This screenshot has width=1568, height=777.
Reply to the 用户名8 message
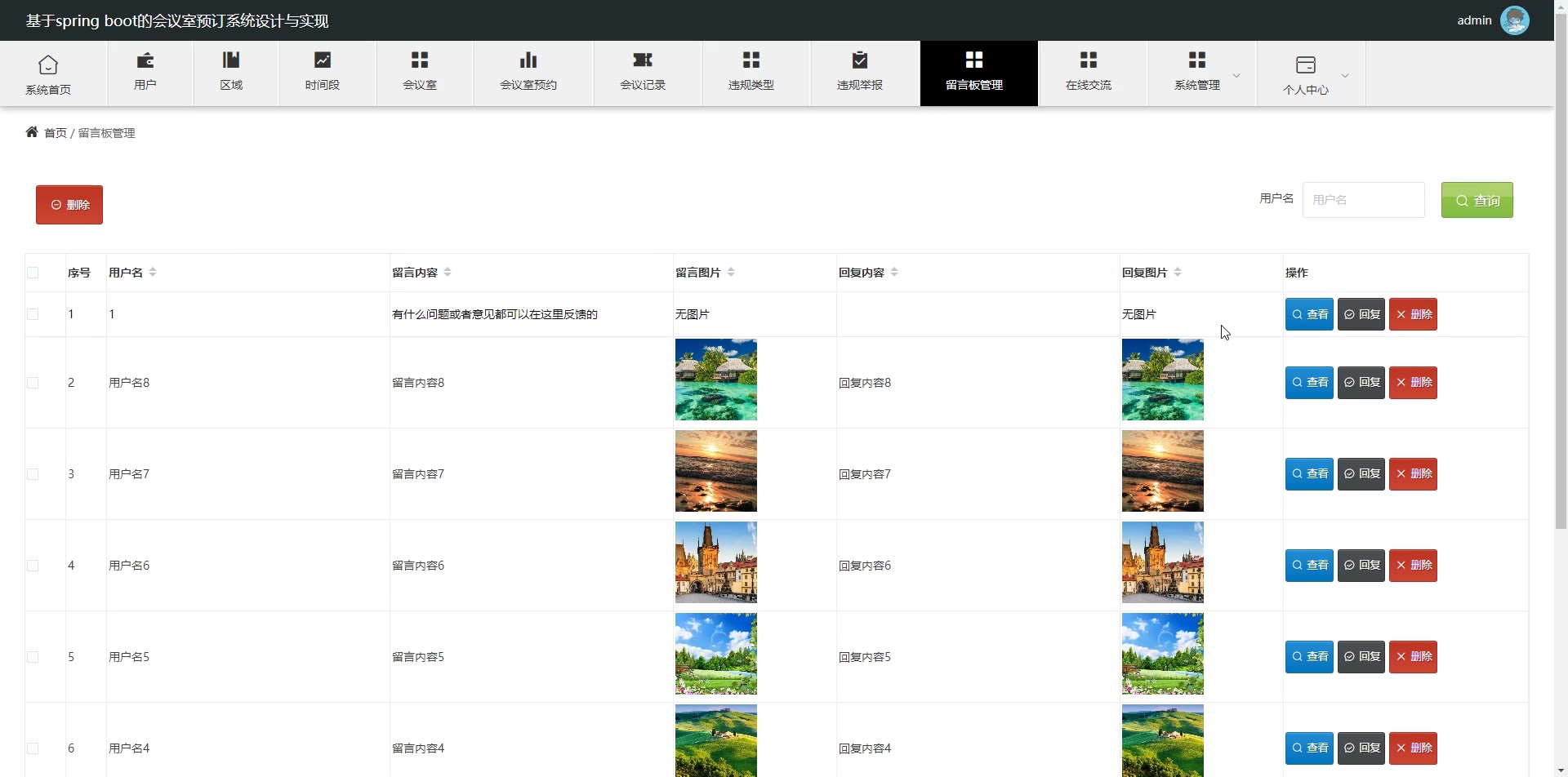(x=1361, y=383)
